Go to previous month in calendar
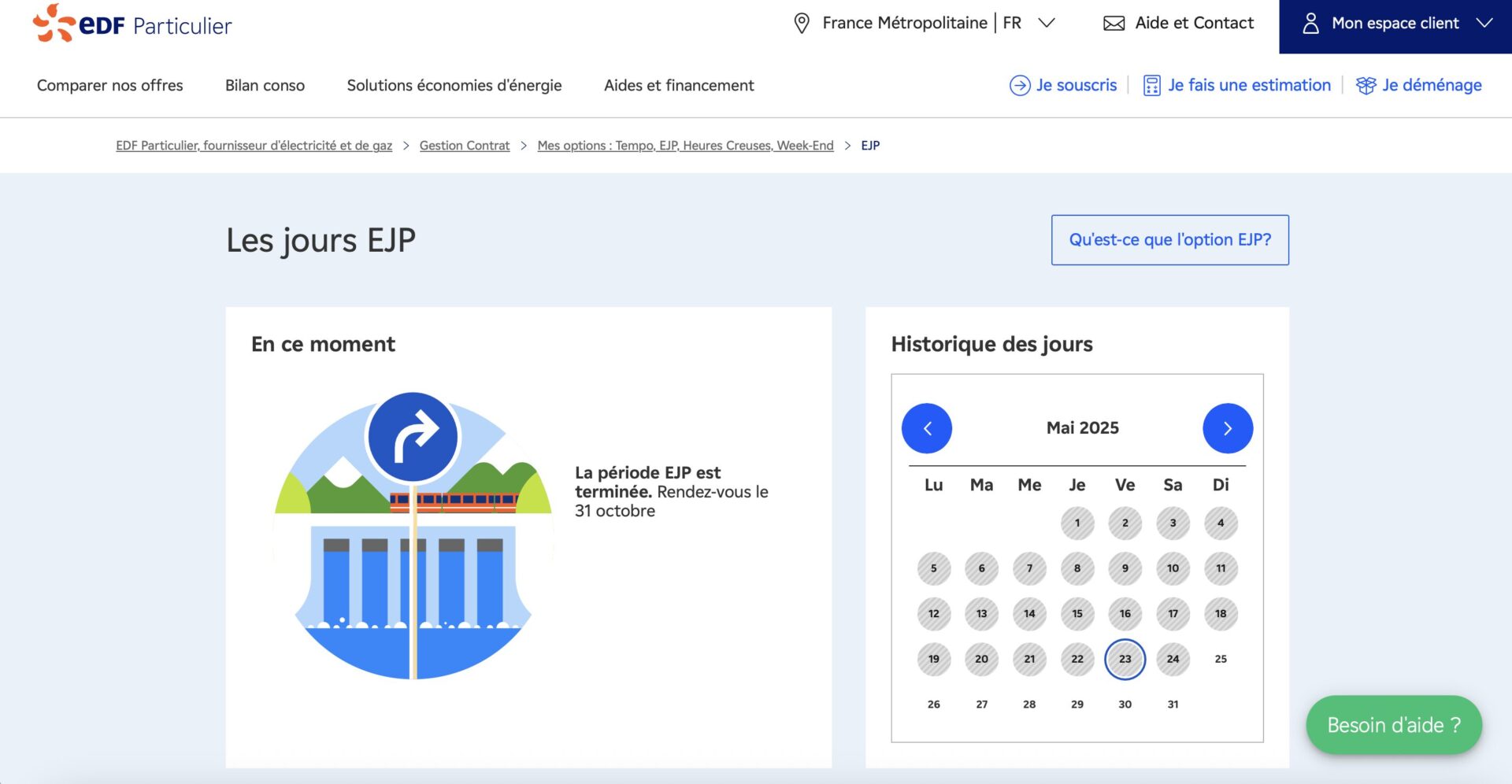 (926, 428)
